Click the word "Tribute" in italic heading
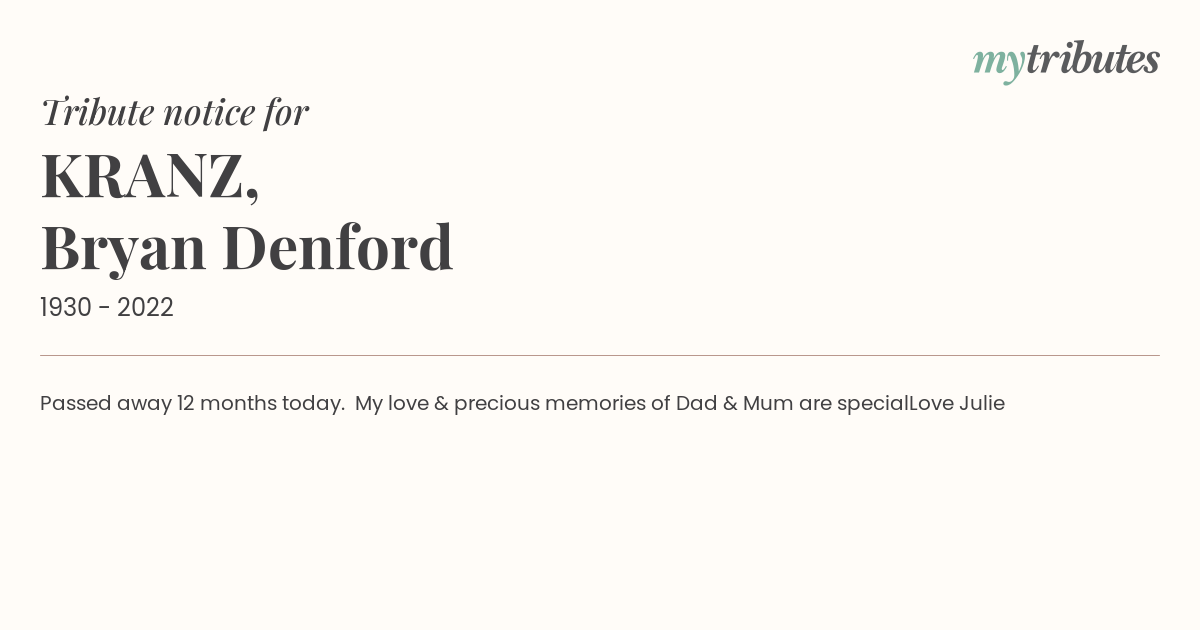 click(x=97, y=112)
